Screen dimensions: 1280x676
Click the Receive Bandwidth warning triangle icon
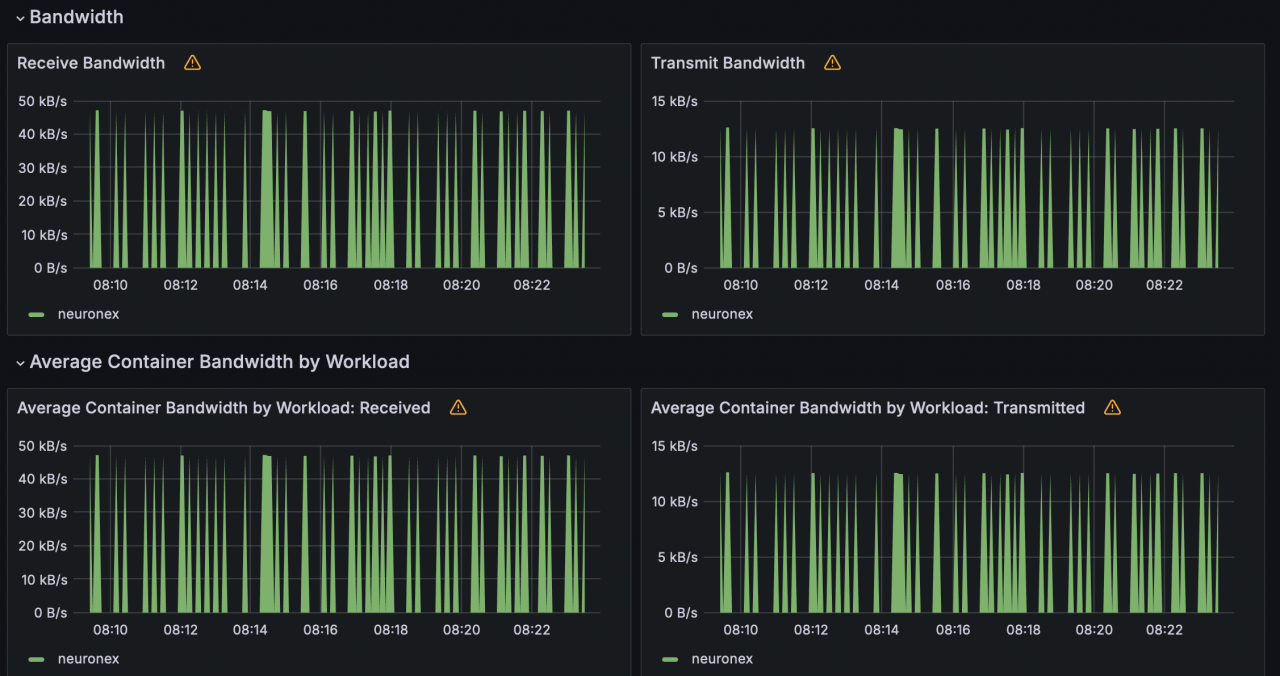pos(193,63)
